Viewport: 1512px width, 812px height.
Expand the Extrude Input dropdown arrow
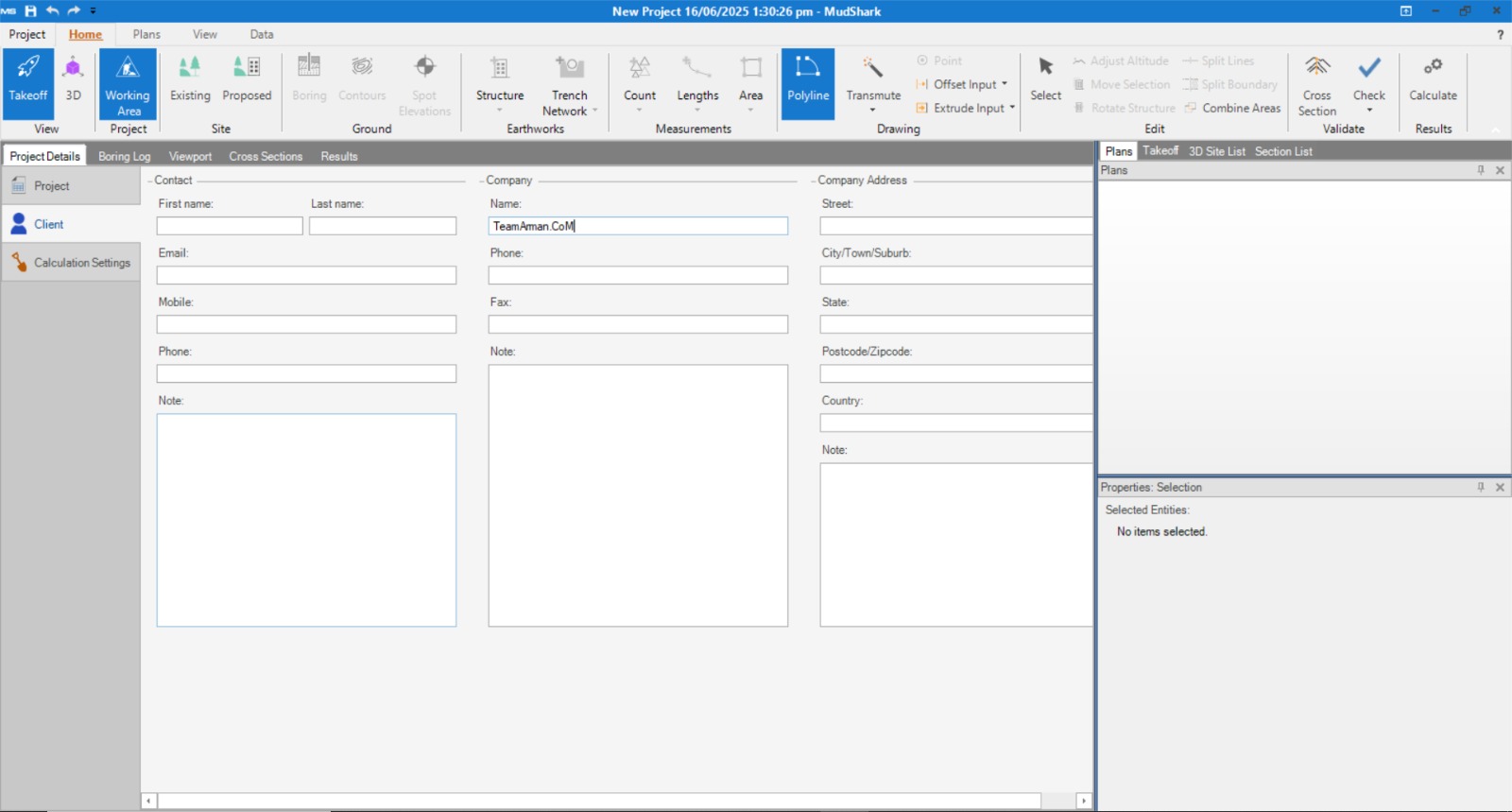click(x=1012, y=108)
